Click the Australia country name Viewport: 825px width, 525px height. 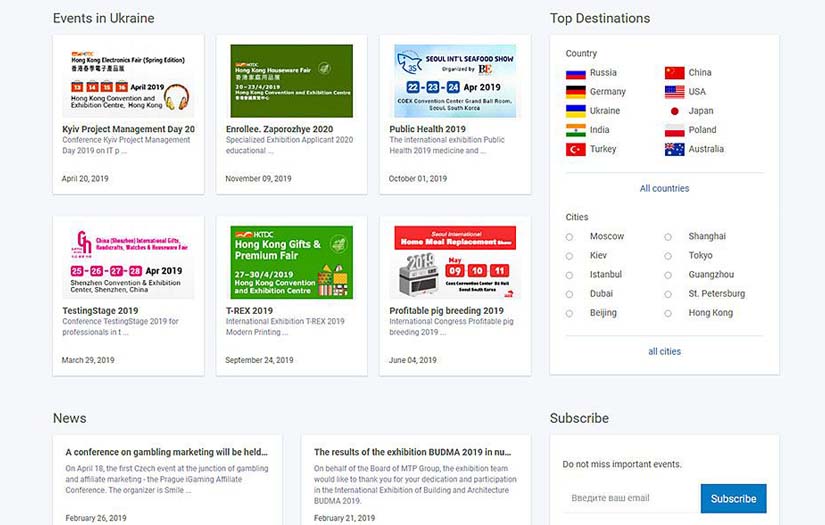pyautogui.click(x=706, y=149)
